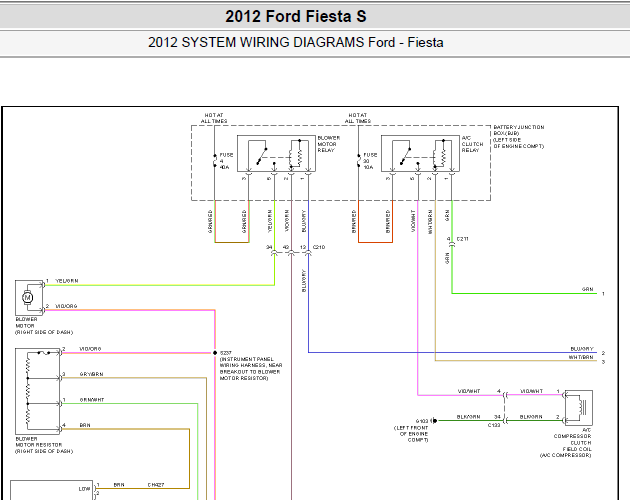This screenshot has width=630, height=500.
Task: Click the Fuse 4 40A symbol
Action: [x=215, y=160]
